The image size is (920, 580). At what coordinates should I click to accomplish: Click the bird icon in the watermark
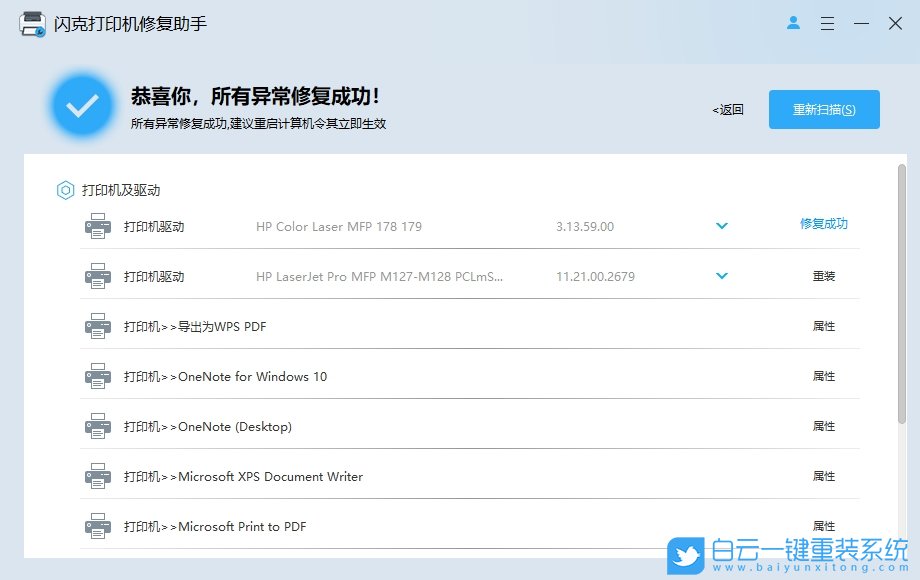click(682, 553)
